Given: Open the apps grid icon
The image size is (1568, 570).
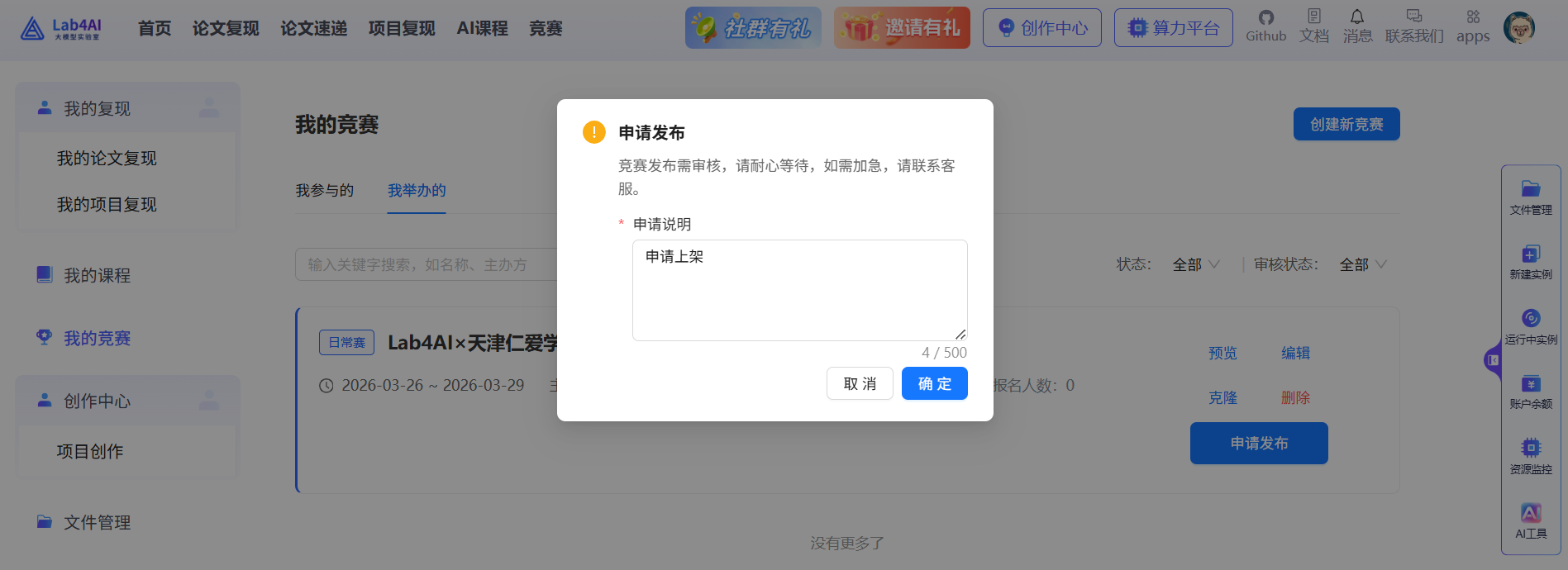Looking at the screenshot, I should click(1473, 17).
